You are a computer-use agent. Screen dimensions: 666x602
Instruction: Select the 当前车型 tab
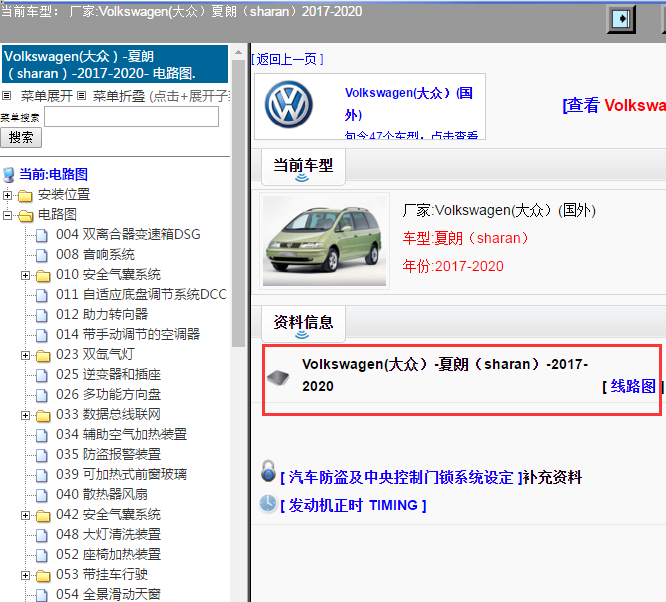tap(303, 167)
